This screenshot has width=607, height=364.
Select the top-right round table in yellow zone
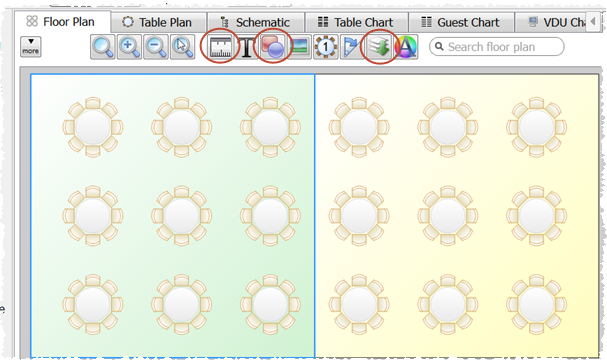pyautogui.click(x=537, y=127)
